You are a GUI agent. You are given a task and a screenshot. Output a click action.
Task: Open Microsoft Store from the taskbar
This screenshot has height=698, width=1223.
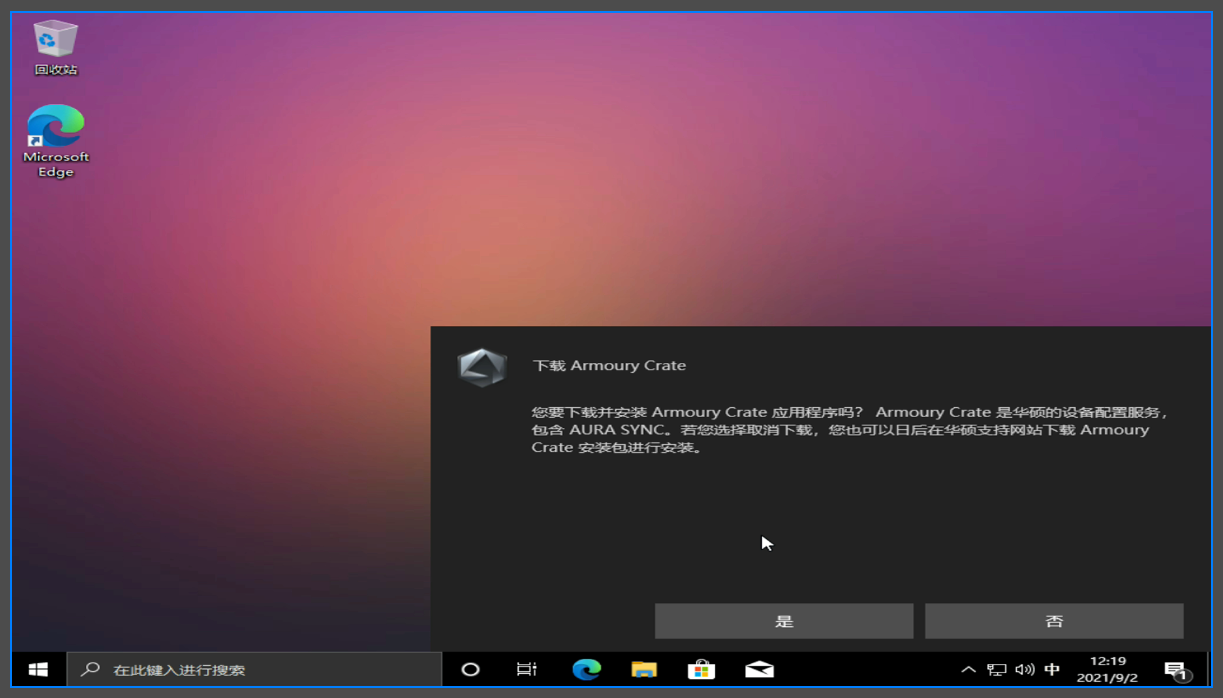click(701, 669)
